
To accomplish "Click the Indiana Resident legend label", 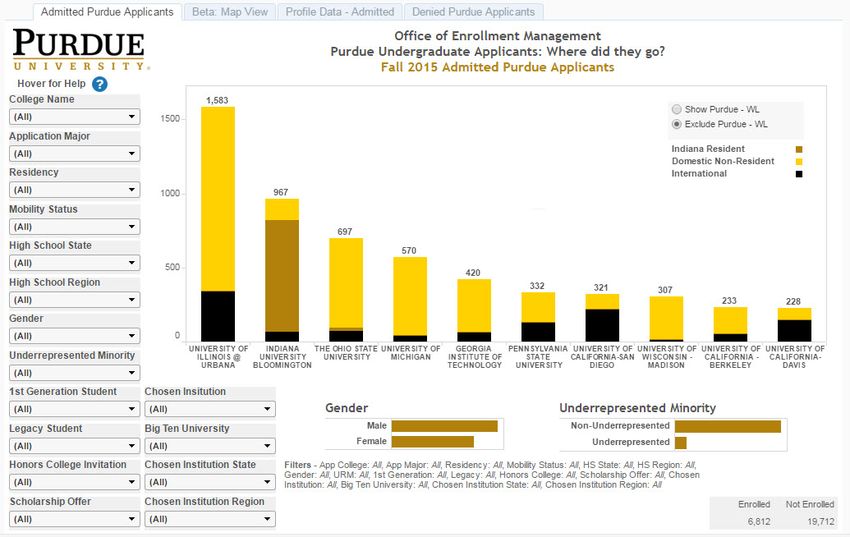I will click(708, 149).
